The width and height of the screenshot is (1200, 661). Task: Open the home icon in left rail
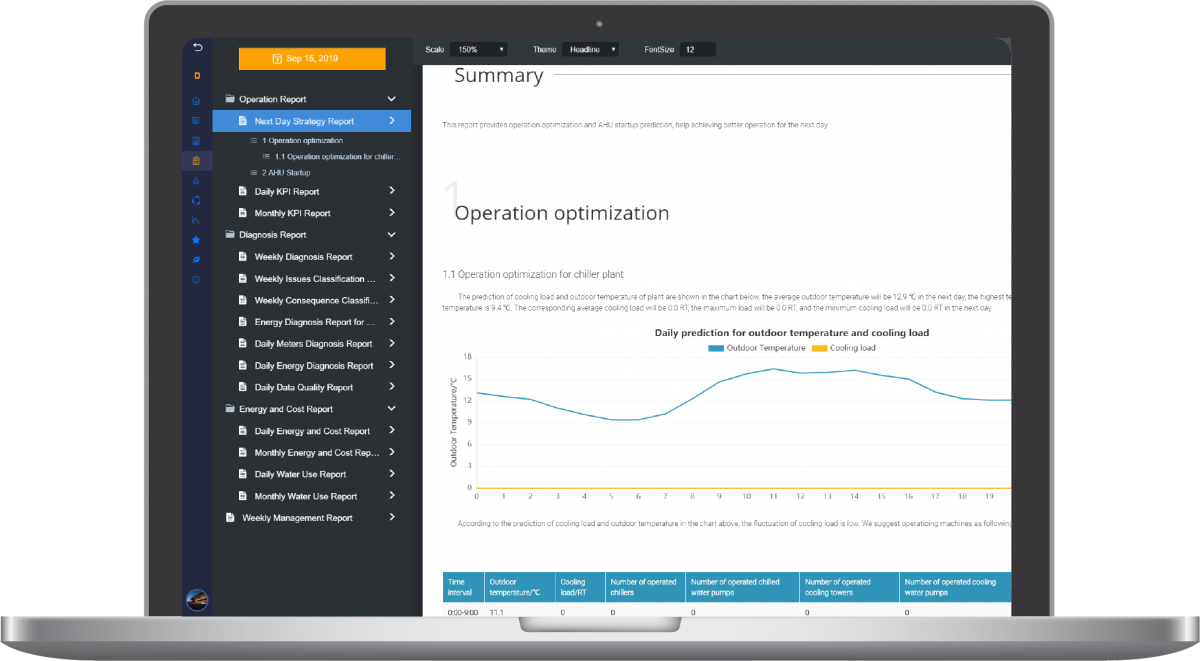pos(196,100)
